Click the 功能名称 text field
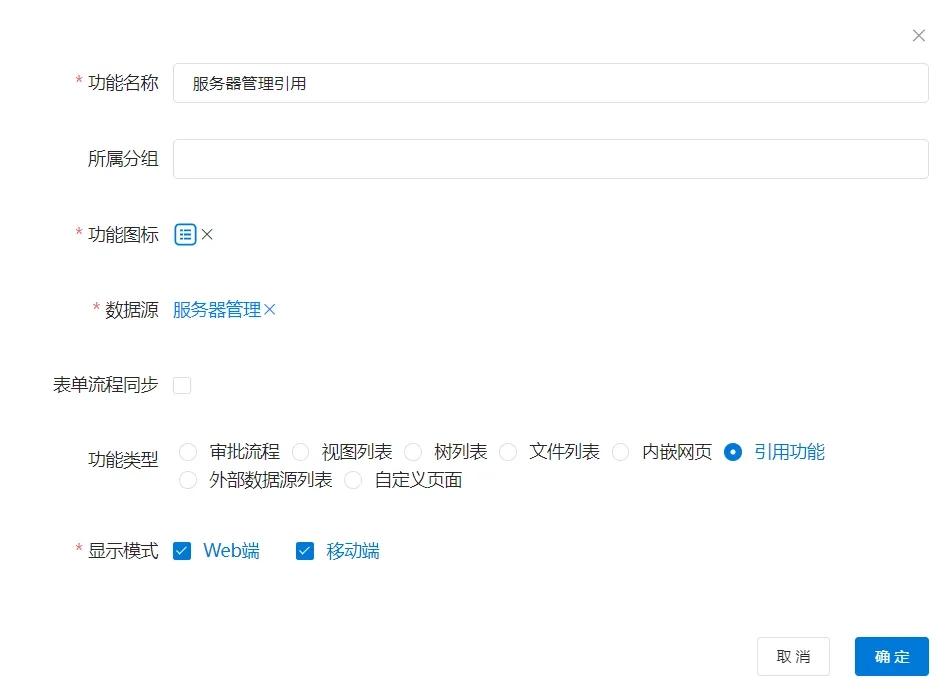Image resolution: width=947 pixels, height=697 pixels. coord(550,83)
